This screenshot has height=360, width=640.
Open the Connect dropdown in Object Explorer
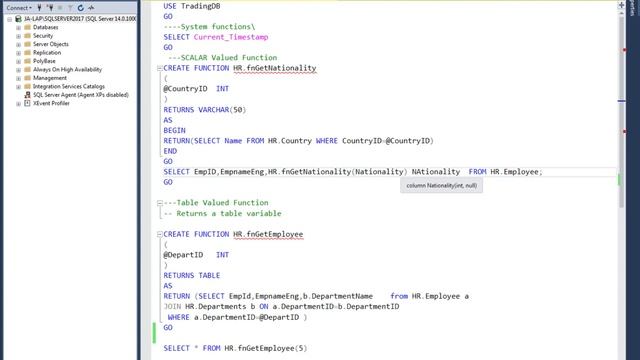point(19,8)
